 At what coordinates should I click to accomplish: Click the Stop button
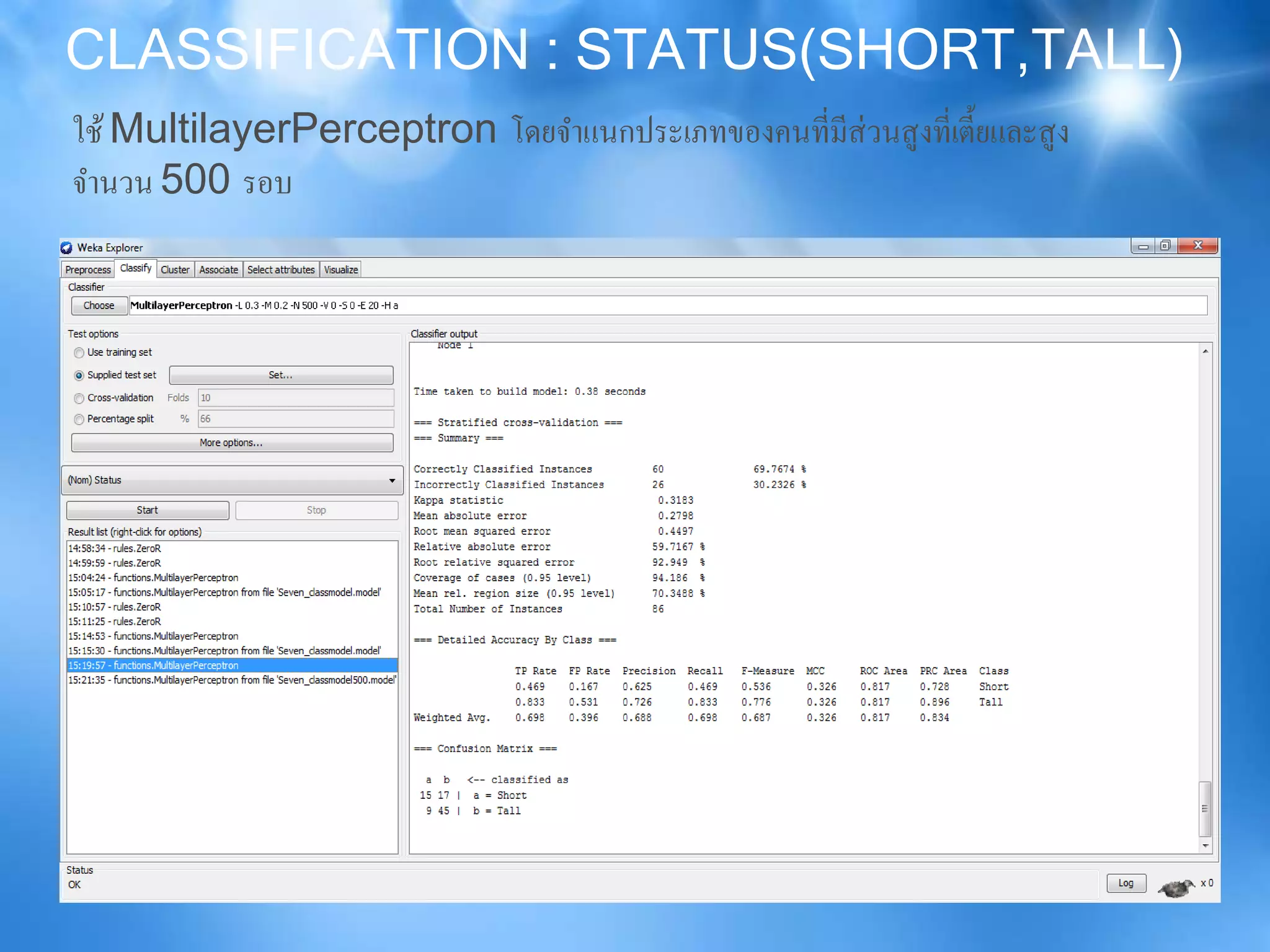coord(316,510)
